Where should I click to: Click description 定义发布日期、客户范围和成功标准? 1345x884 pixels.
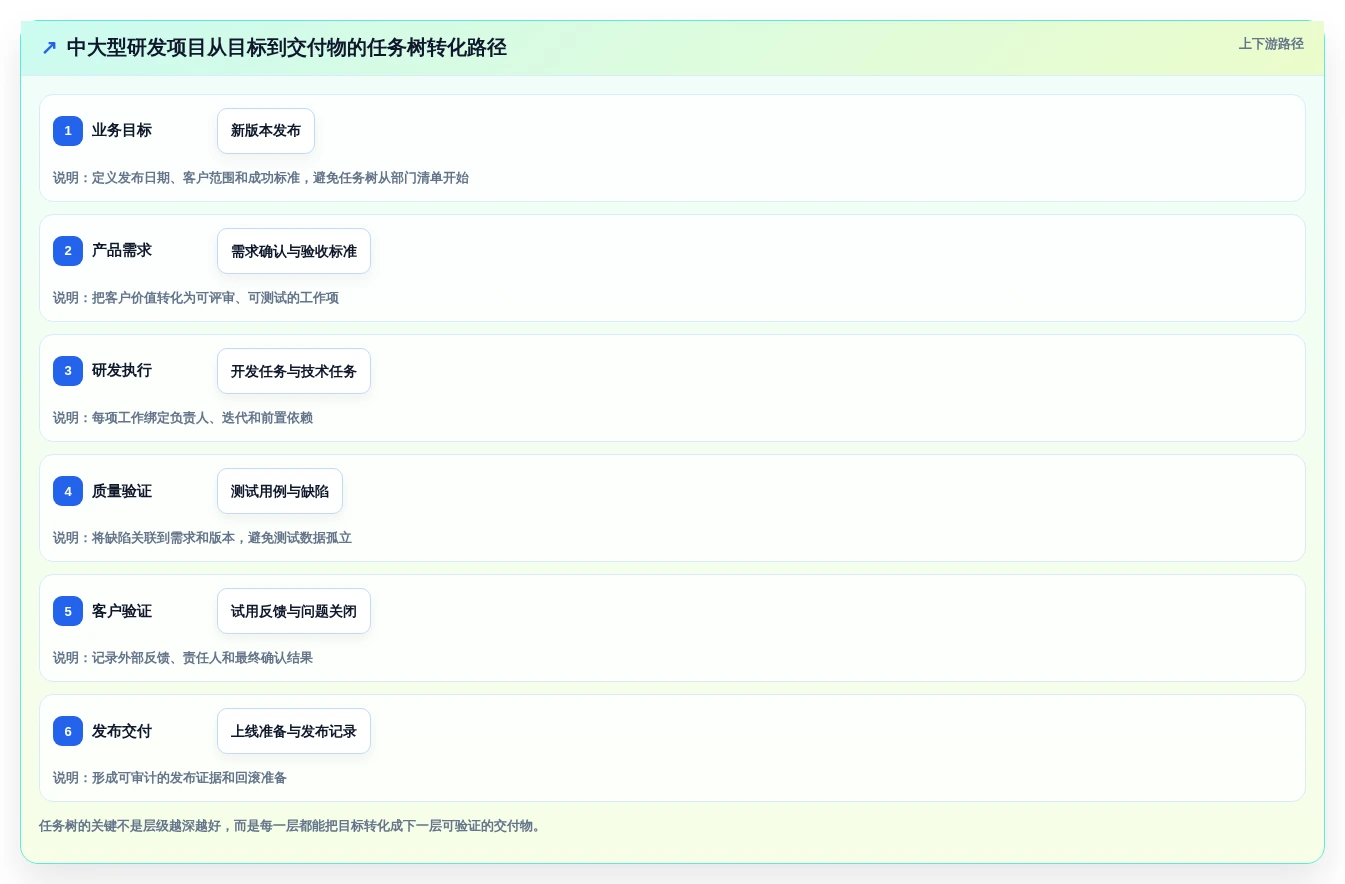[x=261, y=178]
